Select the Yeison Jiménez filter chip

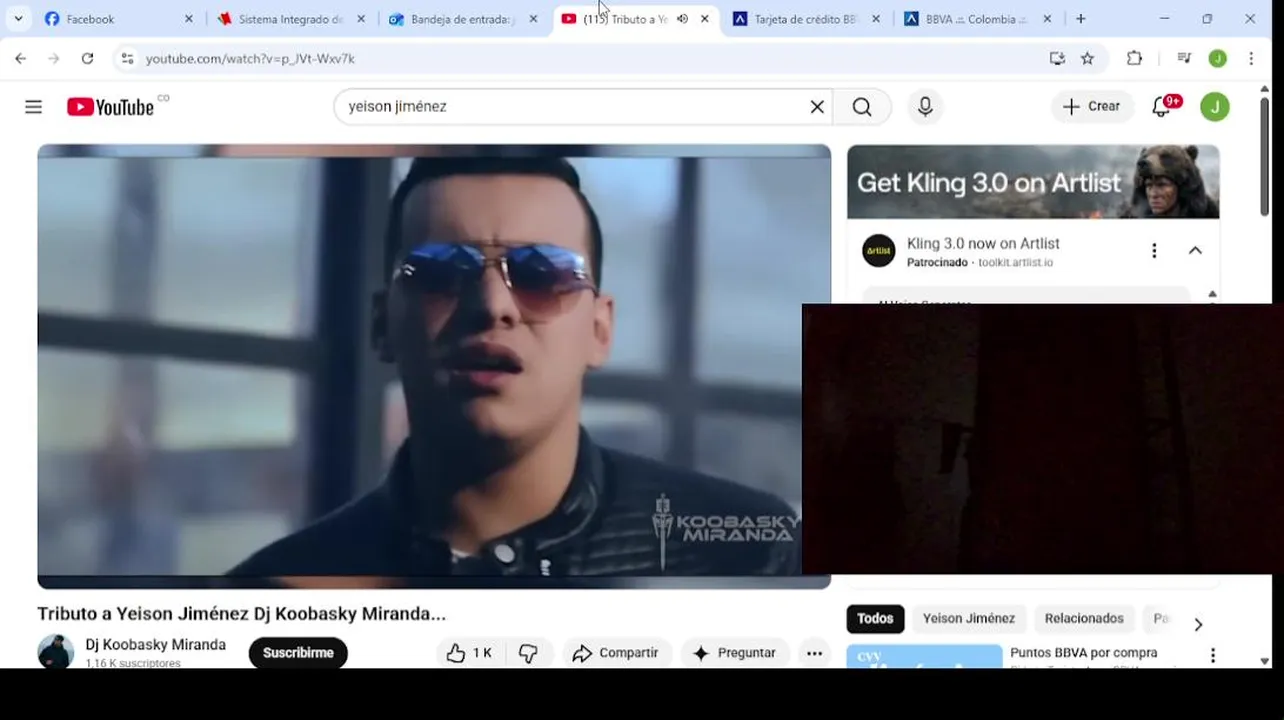[x=969, y=618]
